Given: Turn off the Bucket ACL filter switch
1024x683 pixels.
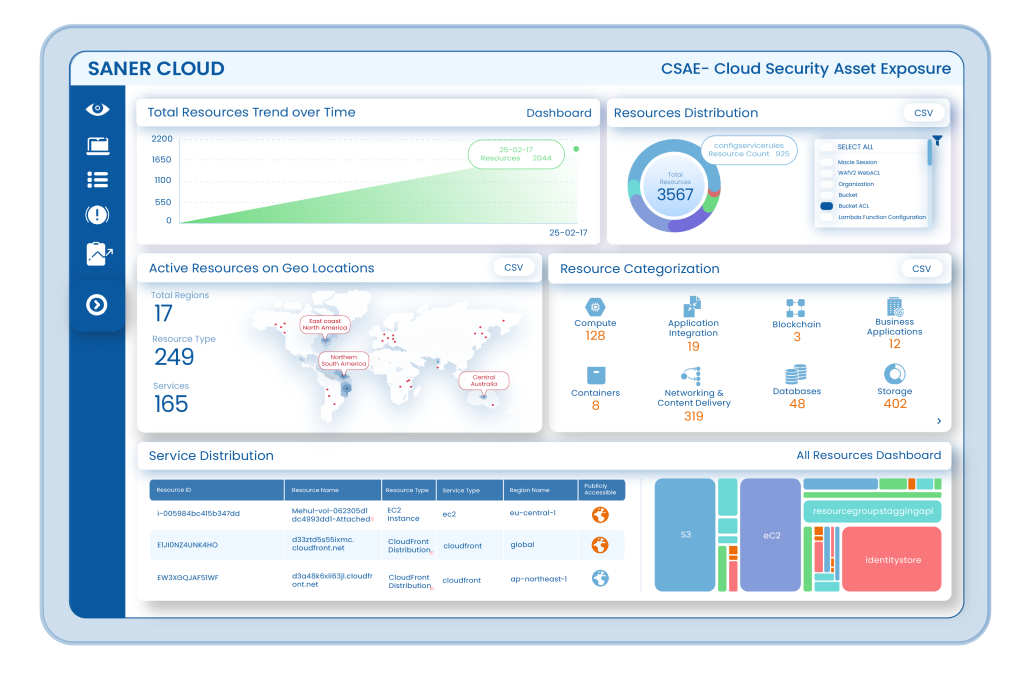Looking at the screenshot, I should [827, 206].
